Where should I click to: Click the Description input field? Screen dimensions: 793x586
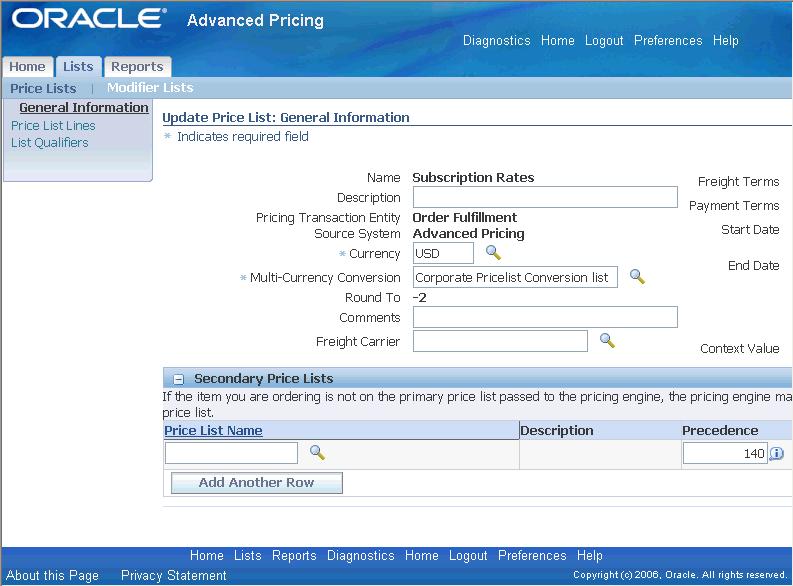[x=545, y=197]
